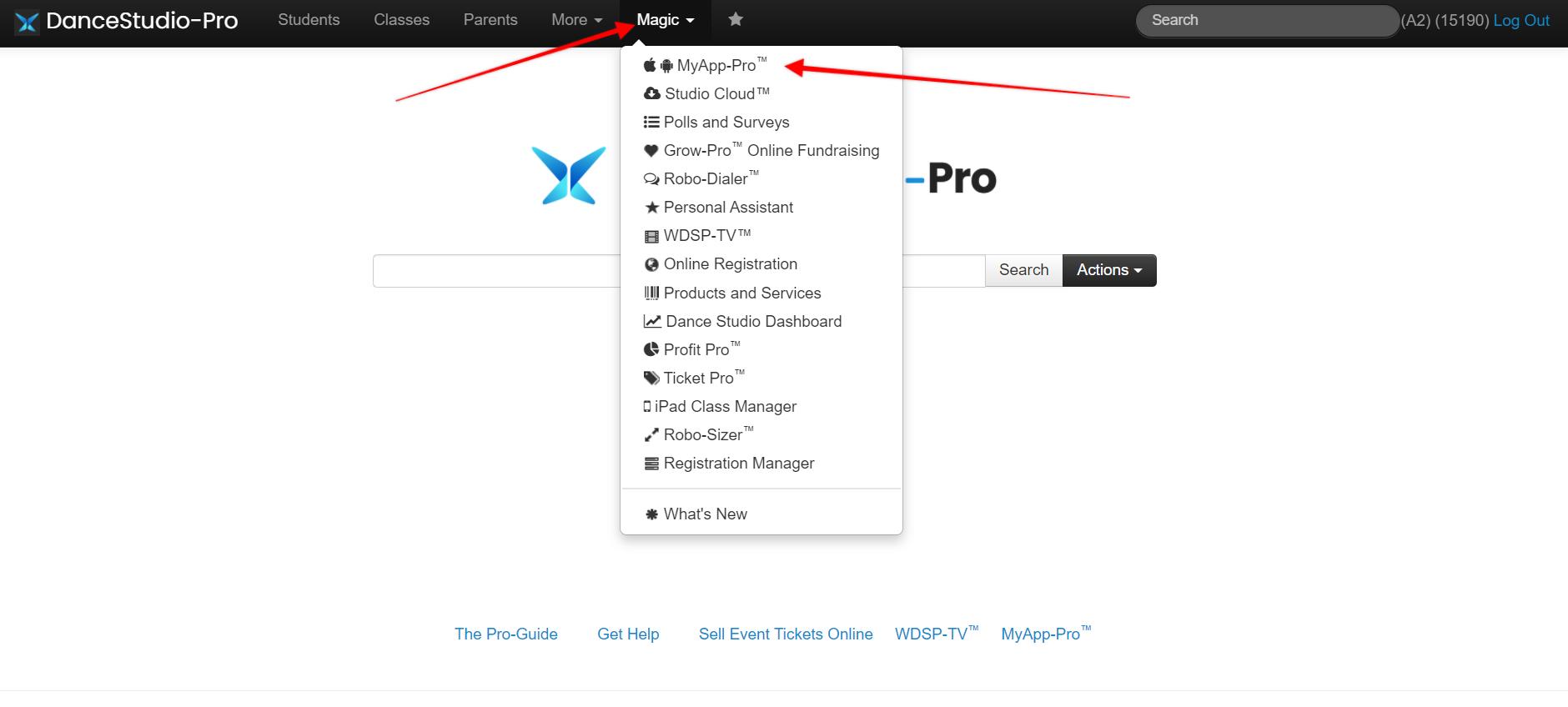Click the Search button beside main field

(x=1023, y=270)
